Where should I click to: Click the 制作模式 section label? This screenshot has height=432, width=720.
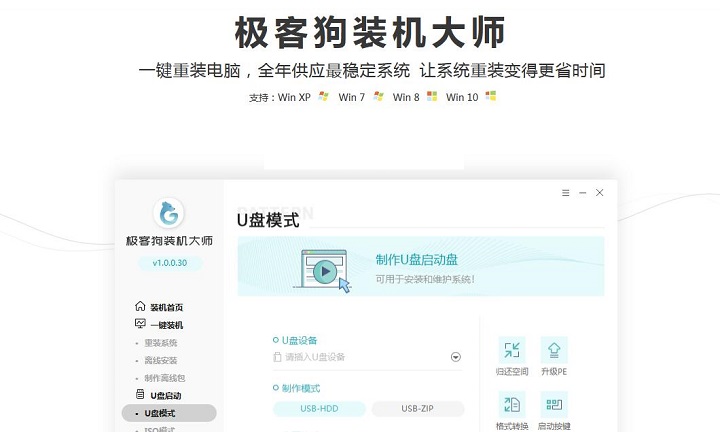coord(301,388)
